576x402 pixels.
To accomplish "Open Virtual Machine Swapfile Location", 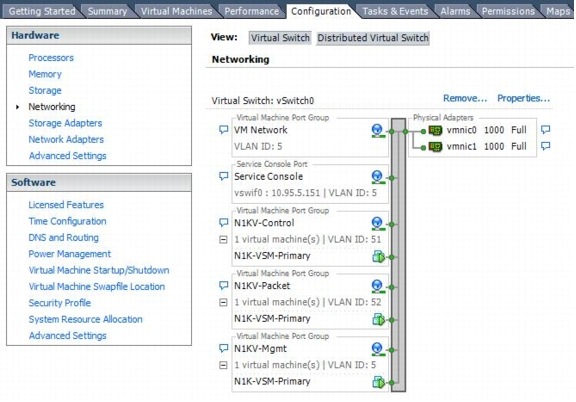I will [97, 287].
